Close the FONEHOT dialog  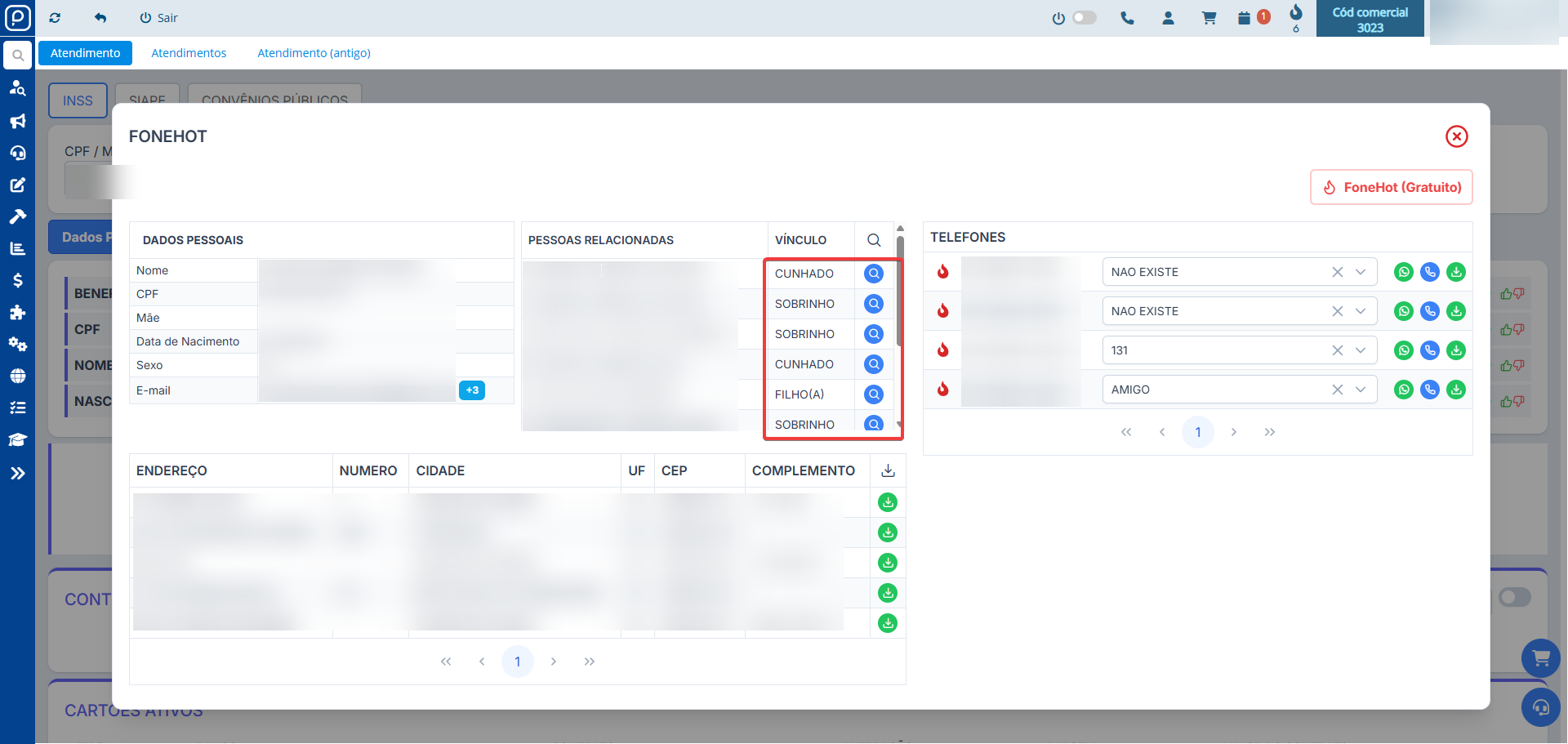[1456, 136]
